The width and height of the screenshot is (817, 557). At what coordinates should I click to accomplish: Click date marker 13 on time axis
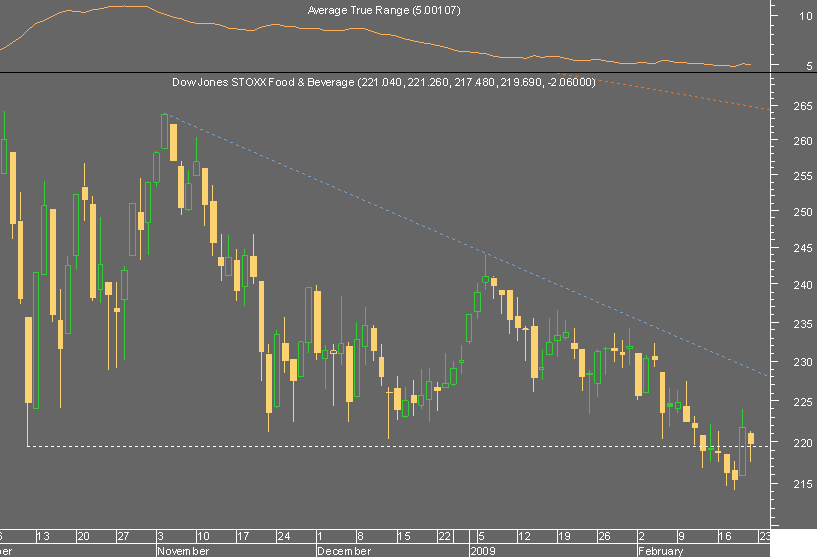[x=43, y=536]
